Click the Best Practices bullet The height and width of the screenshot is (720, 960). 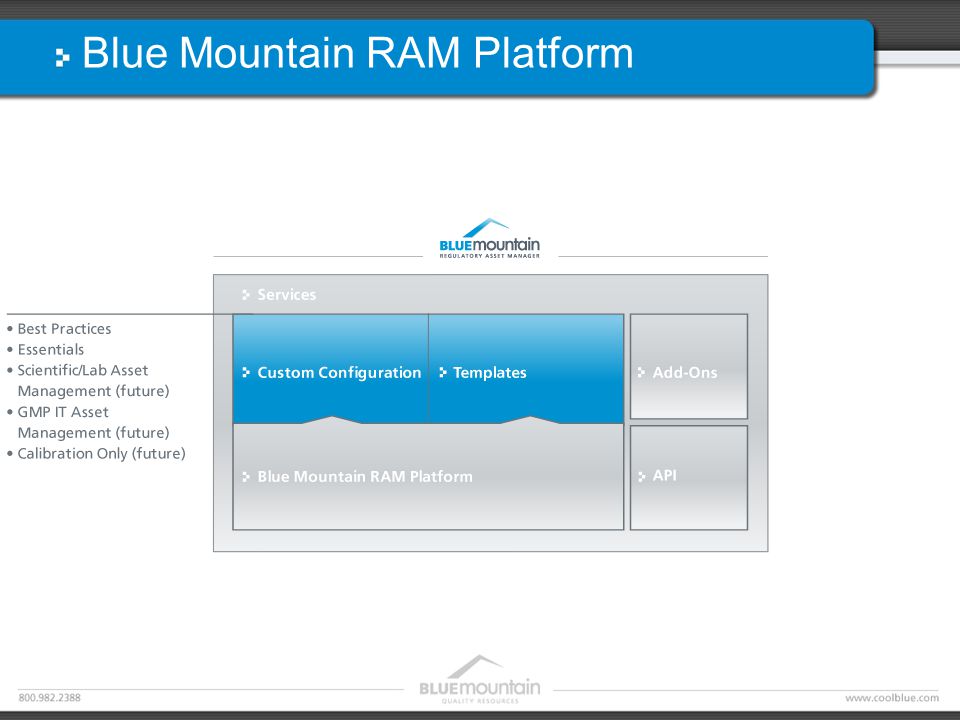(59, 329)
